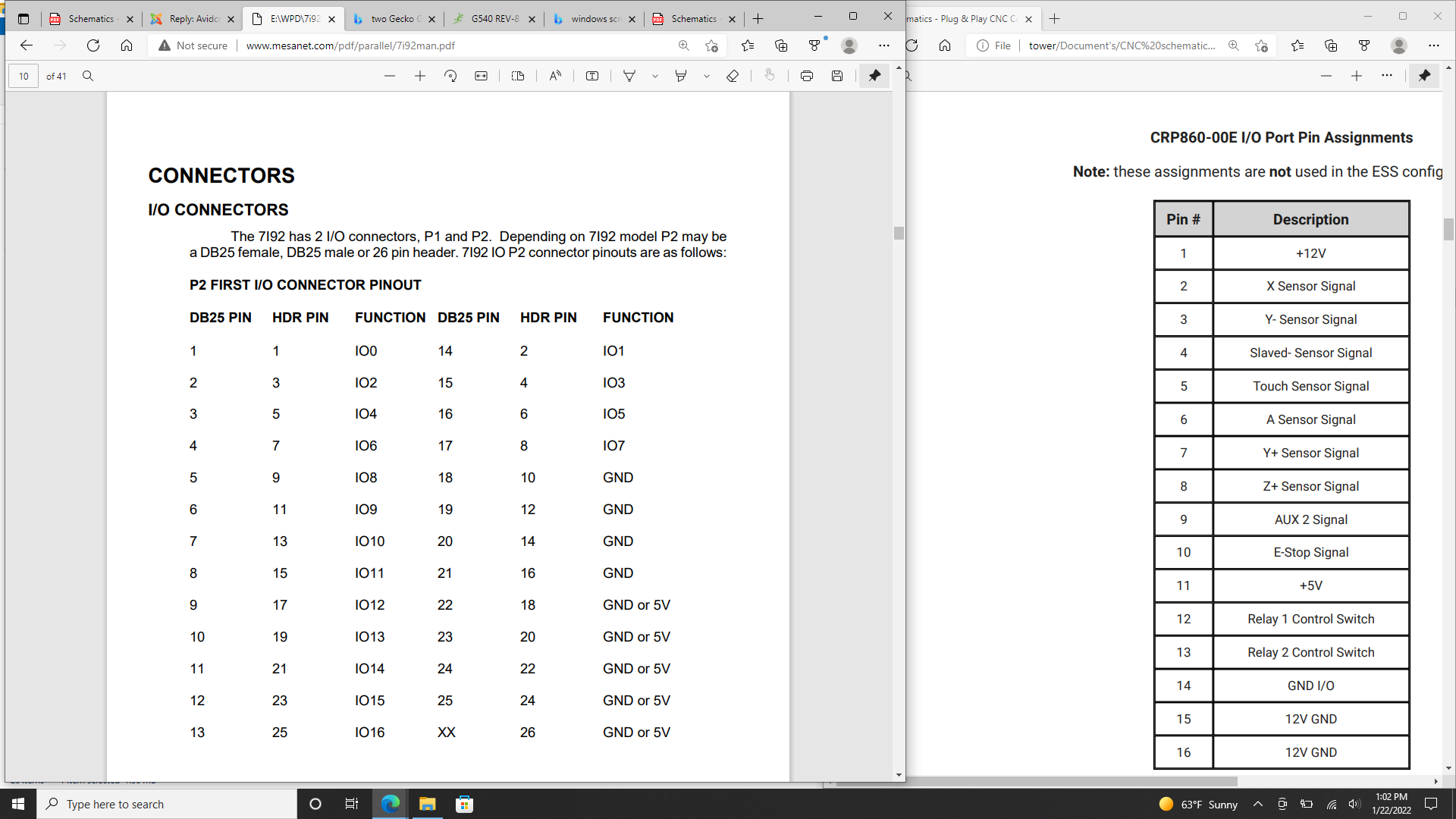Click the mesanet.com address bar URL
Image resolution: width=1456 pixels, height=819 pixels.
click(x=350, y=45)
